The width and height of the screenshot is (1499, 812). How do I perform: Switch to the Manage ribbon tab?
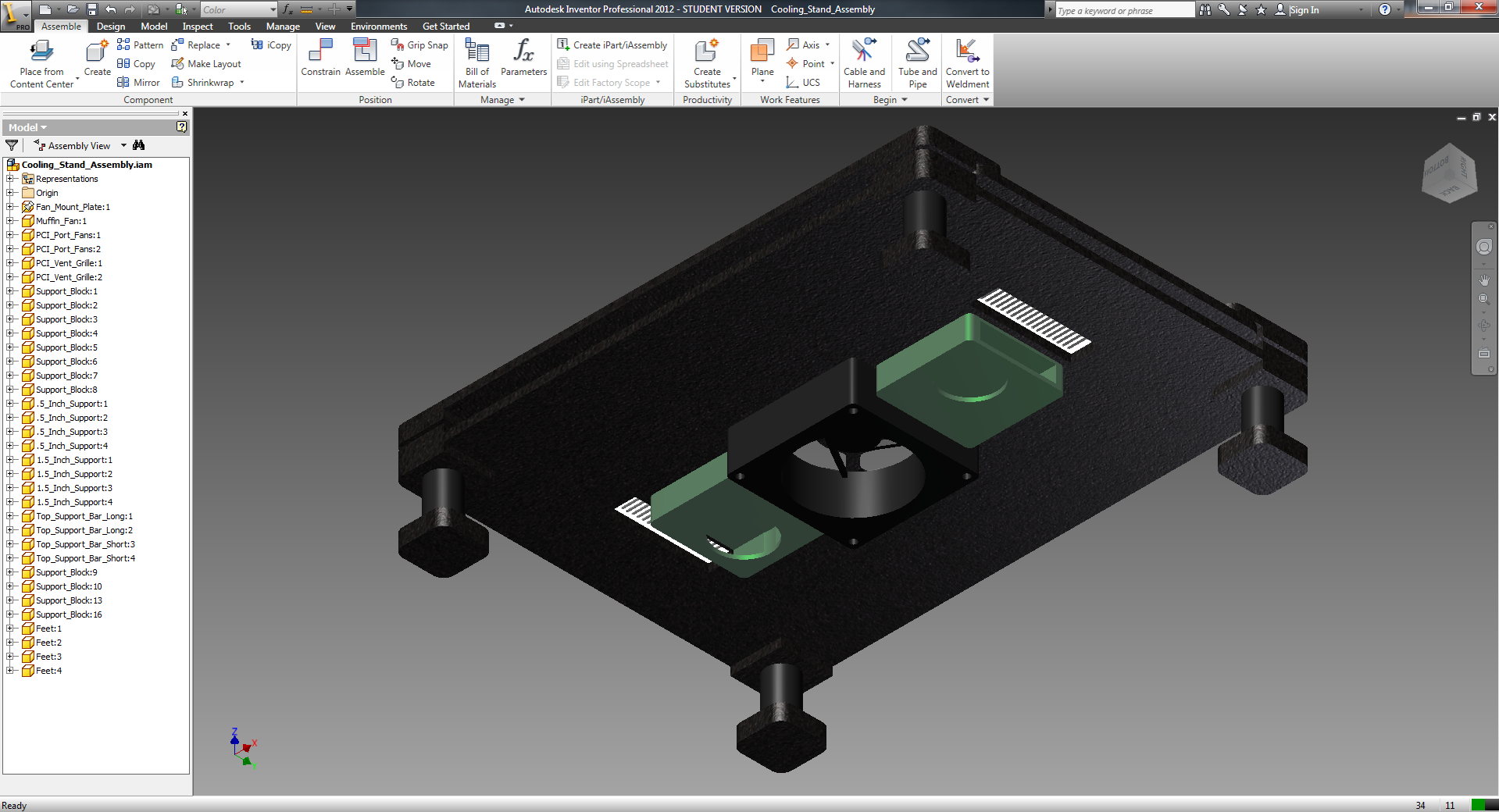(x=283, y=27)
